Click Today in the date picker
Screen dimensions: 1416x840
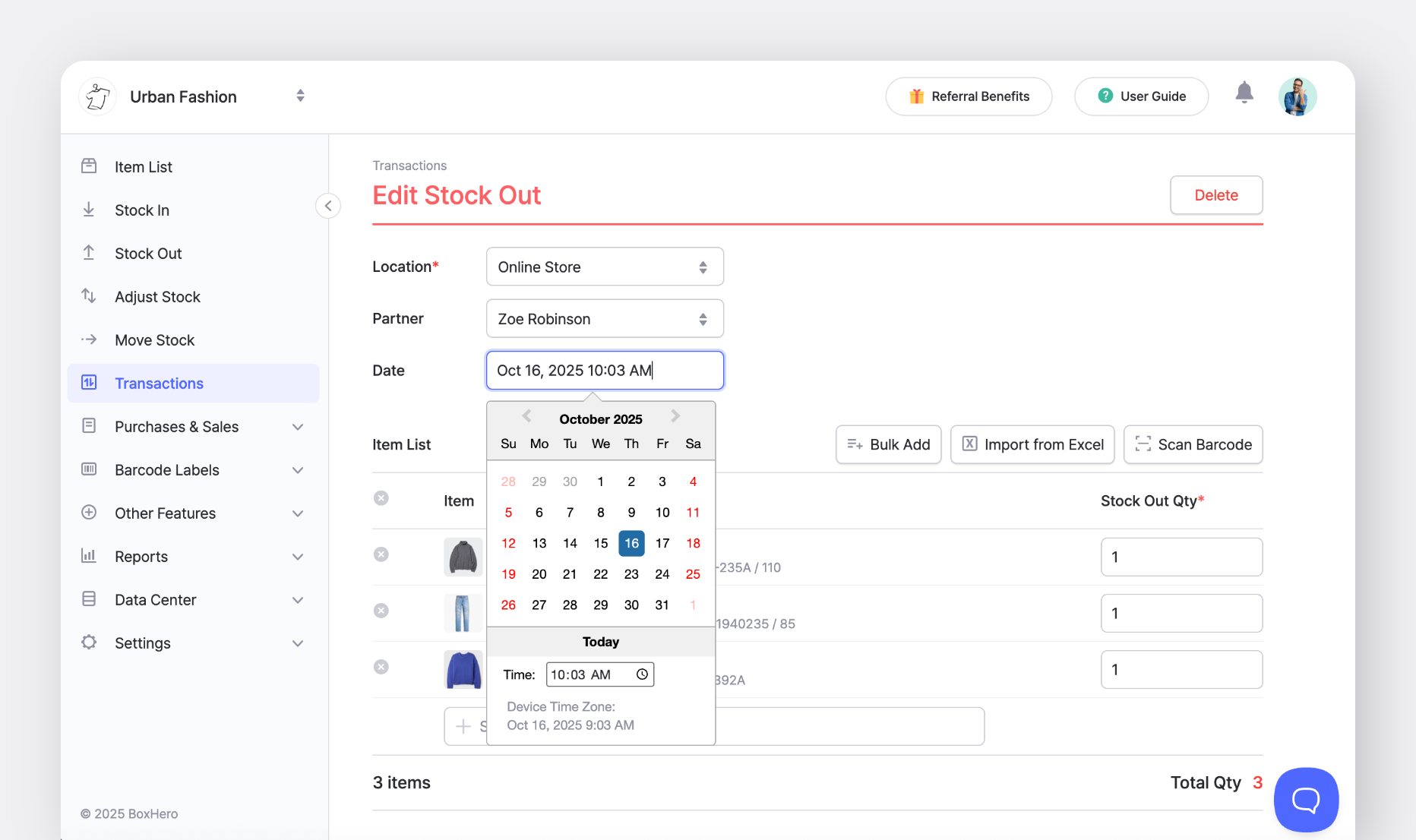point(600,642)
